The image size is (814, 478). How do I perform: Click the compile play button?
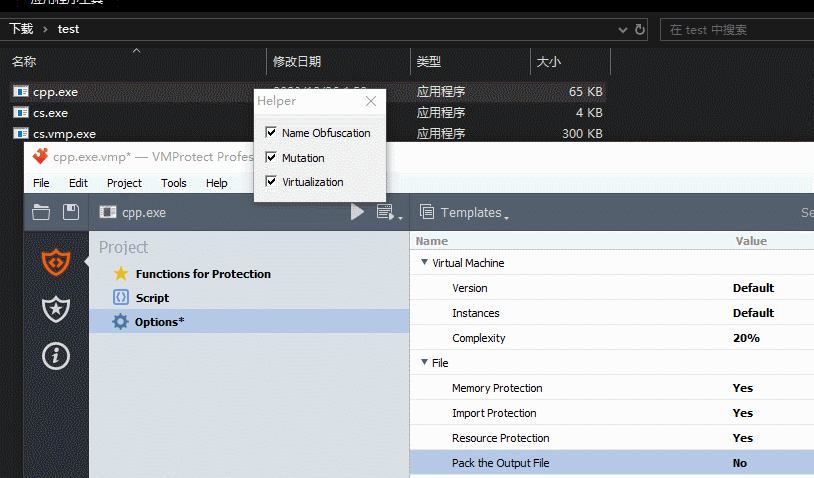click(357, 212)
